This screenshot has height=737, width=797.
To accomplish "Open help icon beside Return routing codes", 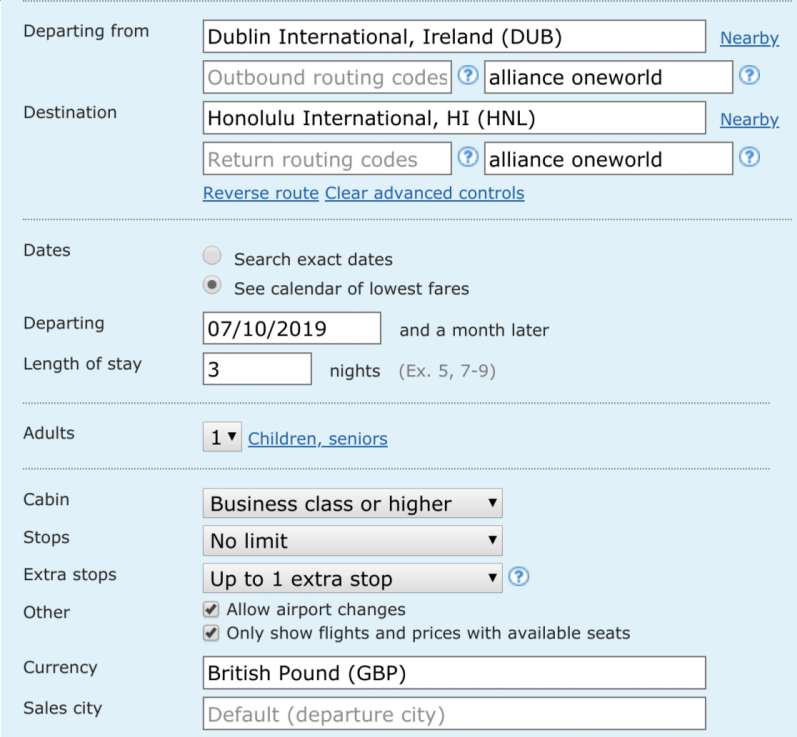I will tap(468, 157).
